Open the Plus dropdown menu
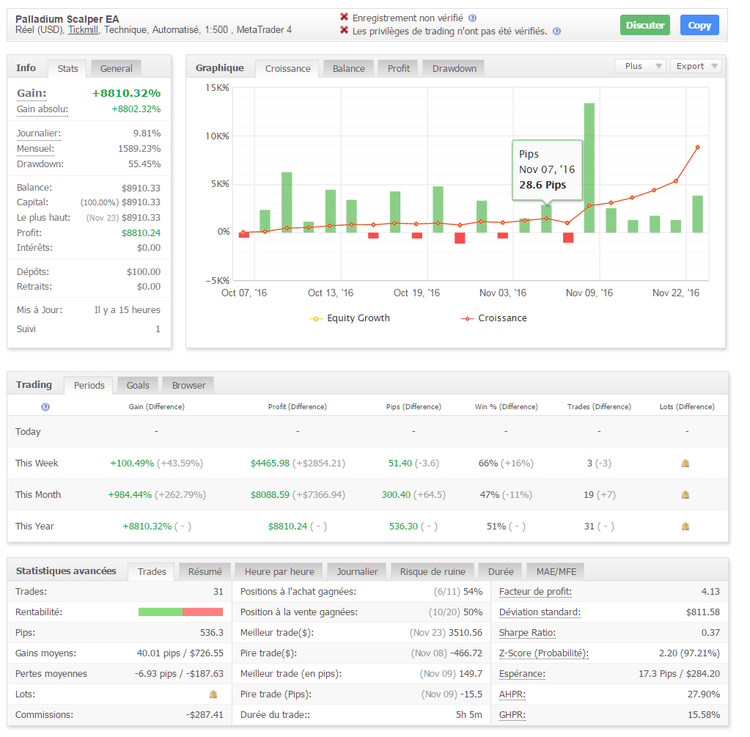Screen dimensions: 750x737 click(640, 66)
